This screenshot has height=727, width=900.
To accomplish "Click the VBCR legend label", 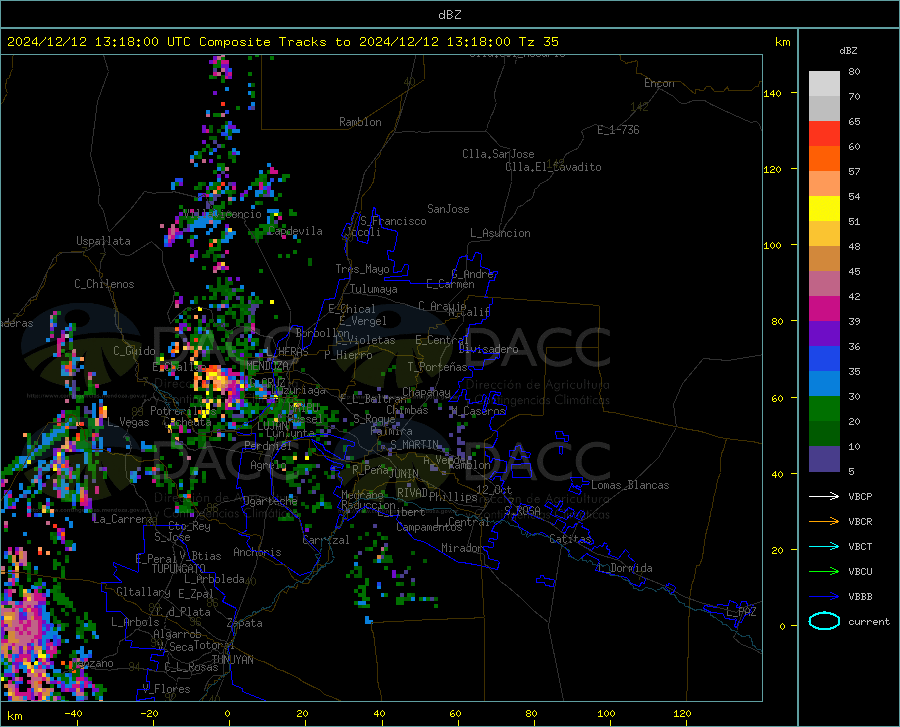I will 860,522.
